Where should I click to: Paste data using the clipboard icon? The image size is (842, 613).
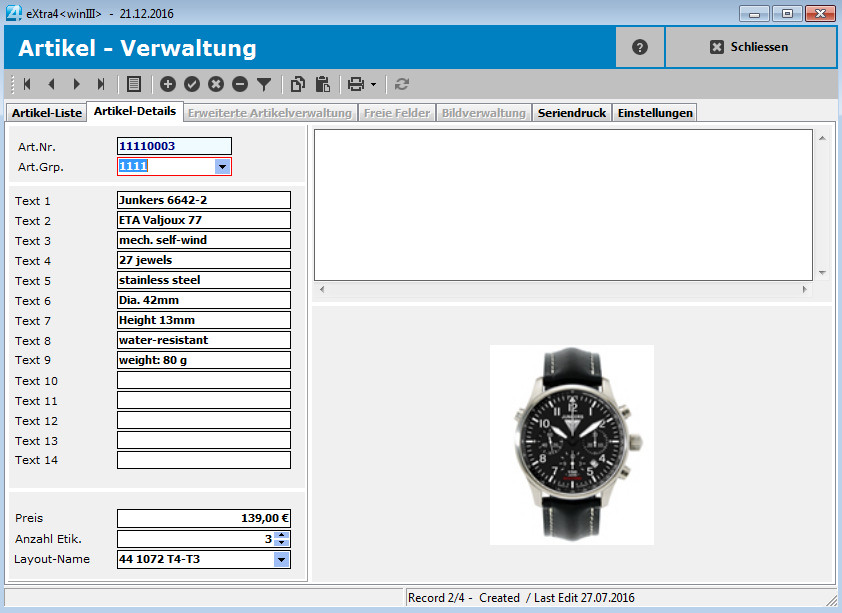tap(325, 84)
